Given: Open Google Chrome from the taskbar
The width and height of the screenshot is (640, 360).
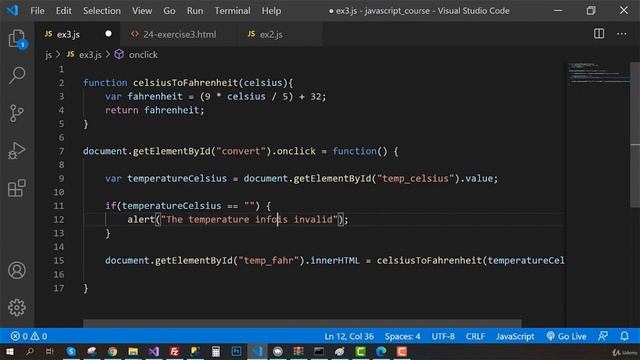Looking at the screenshot, I should [x=112, y=351].
